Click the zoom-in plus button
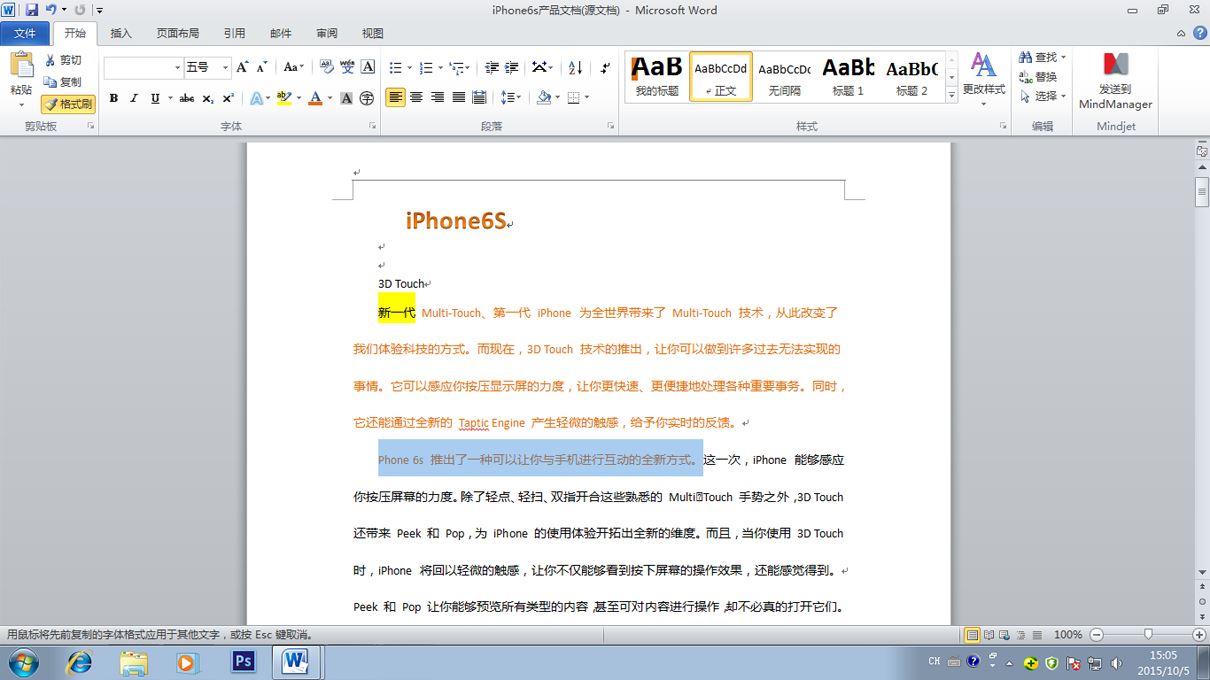The width and height of the screenshot is (1210, 680). pyautogui.click(x=1198, y=635)
